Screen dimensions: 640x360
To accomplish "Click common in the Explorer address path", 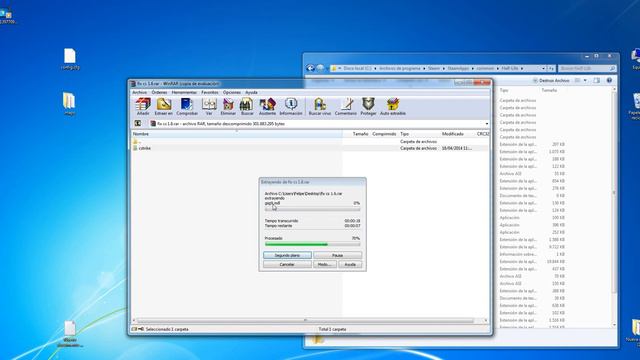I will pyautogui.click(x=485, y=68).
